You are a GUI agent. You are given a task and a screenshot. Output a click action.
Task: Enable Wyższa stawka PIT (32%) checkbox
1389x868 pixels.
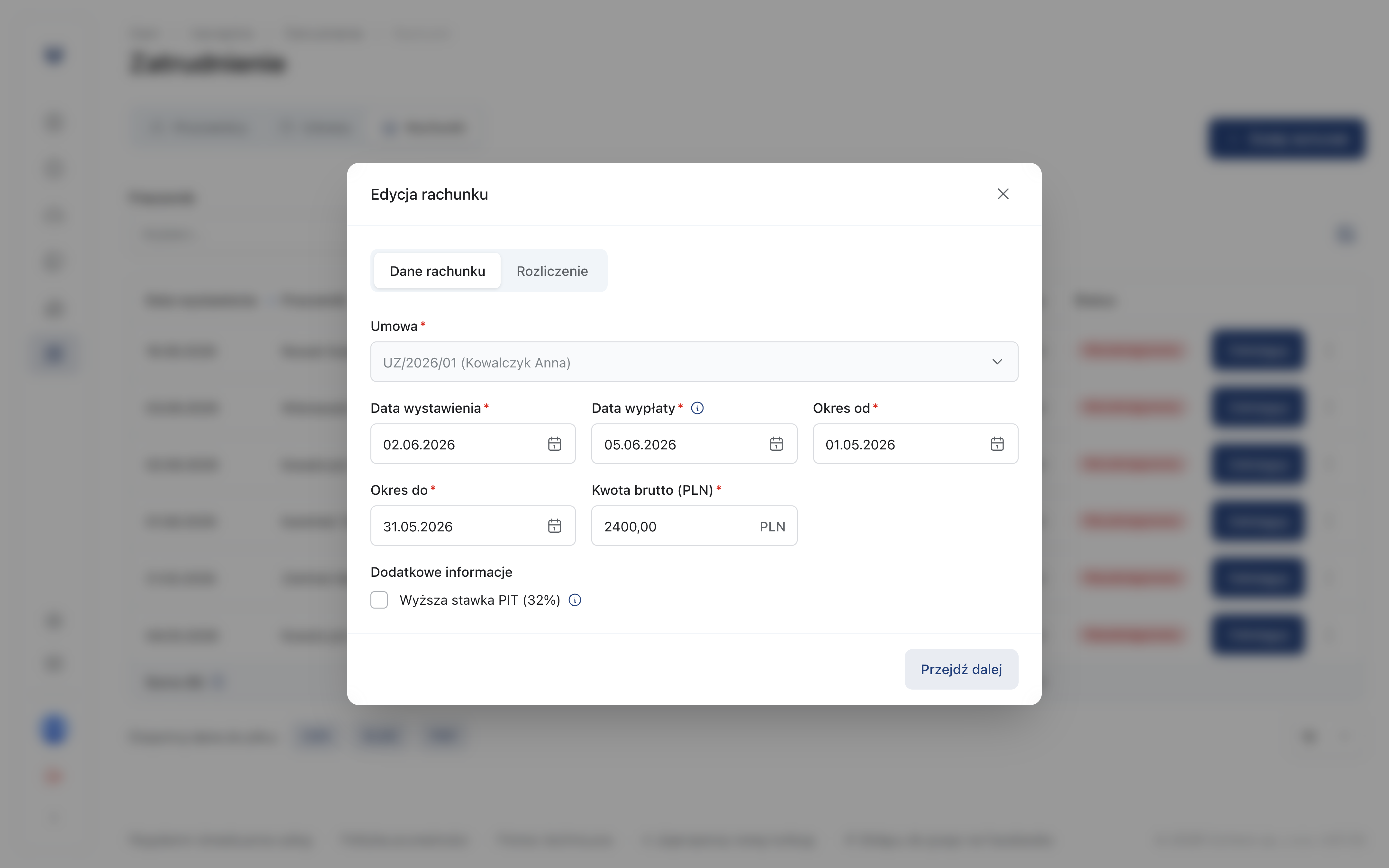coord(379,600)
